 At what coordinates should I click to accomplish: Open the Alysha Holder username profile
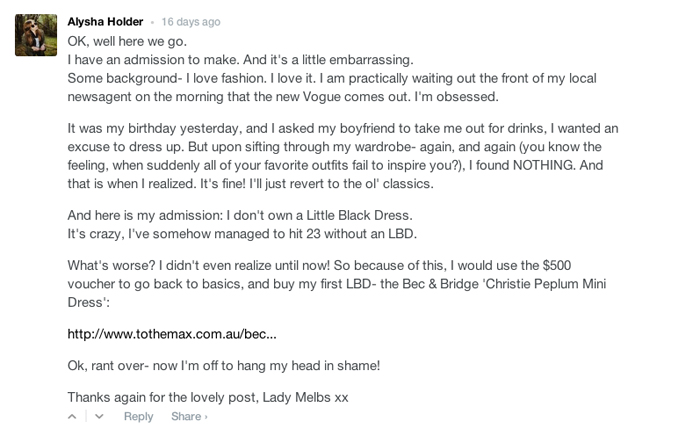[x=105, y=21]
